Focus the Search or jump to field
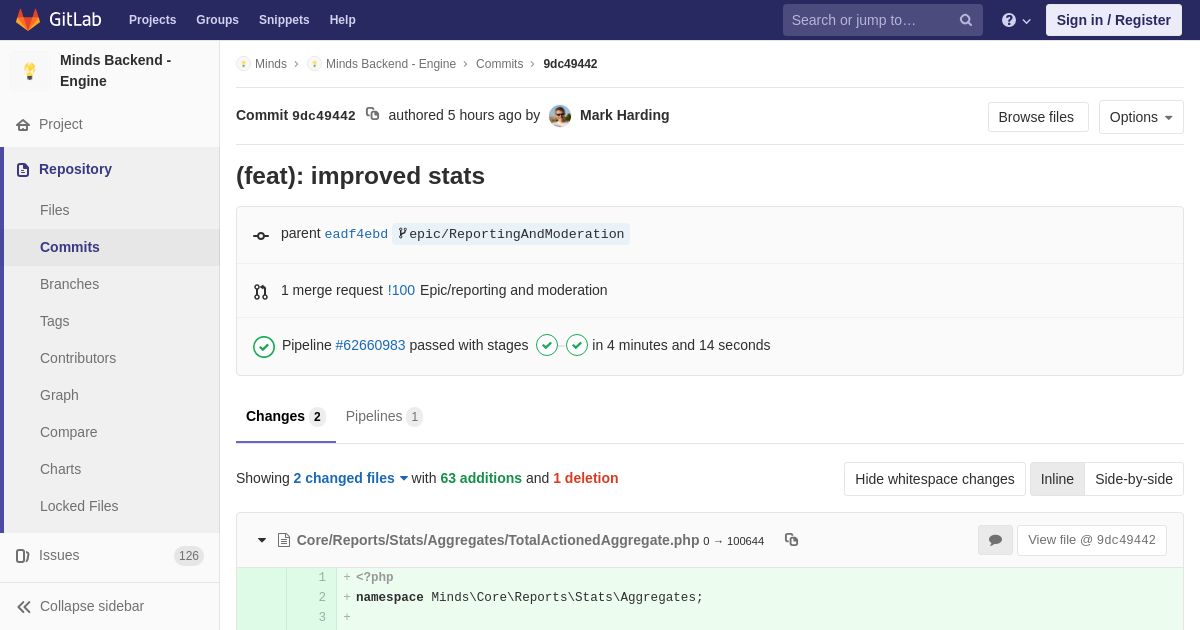Image resolution: width=1200 pixels, height=630 pixels. click(x=868, y=20)
